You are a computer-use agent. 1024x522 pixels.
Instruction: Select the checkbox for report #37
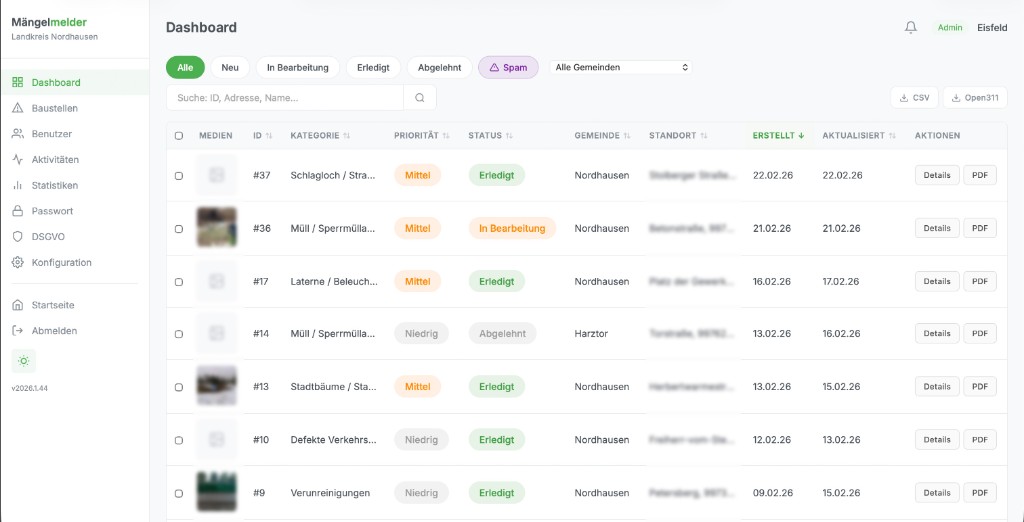tap(179, 176)
